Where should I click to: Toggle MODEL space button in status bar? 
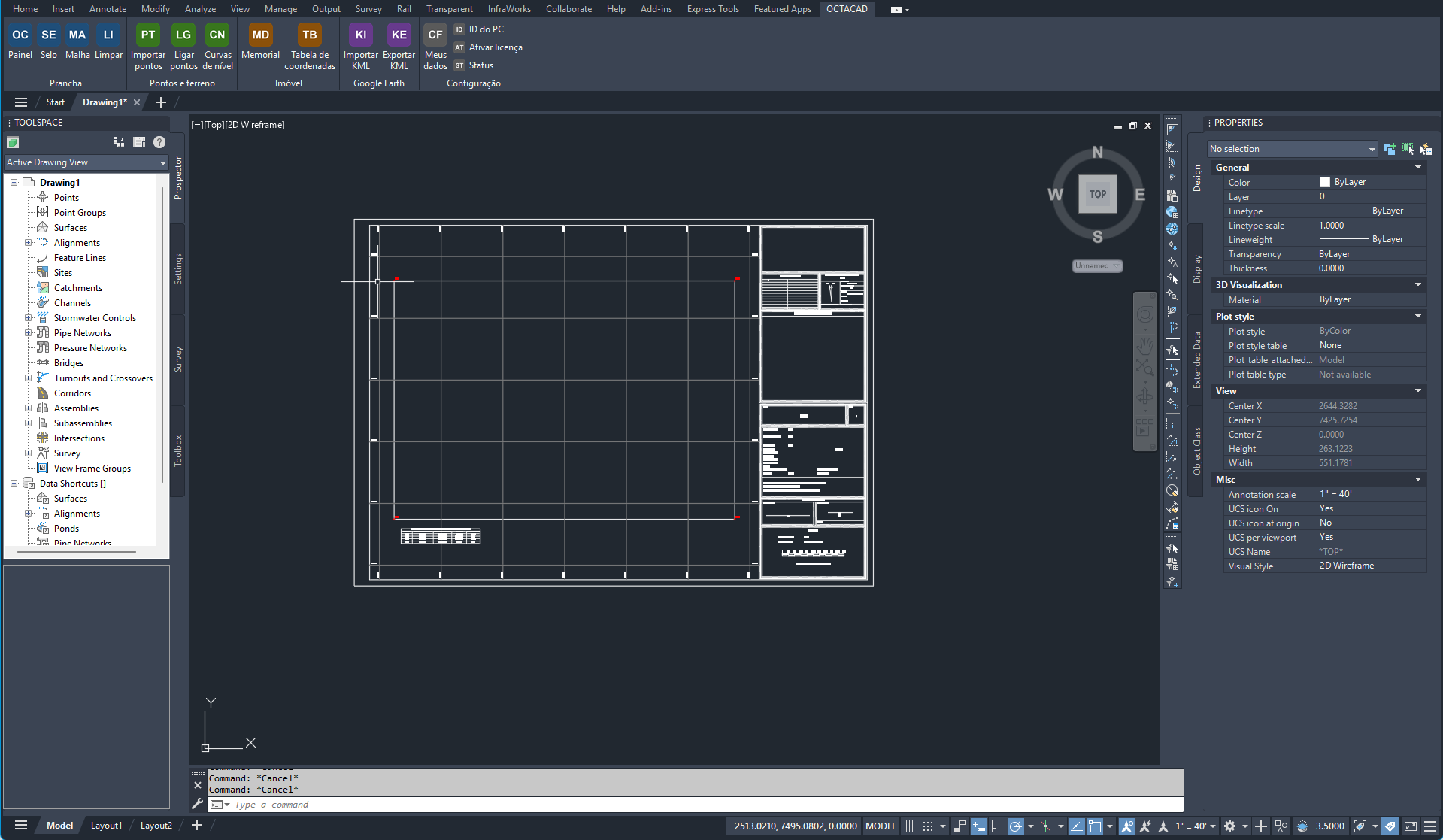pyautogui.click(x=881, y=826)
